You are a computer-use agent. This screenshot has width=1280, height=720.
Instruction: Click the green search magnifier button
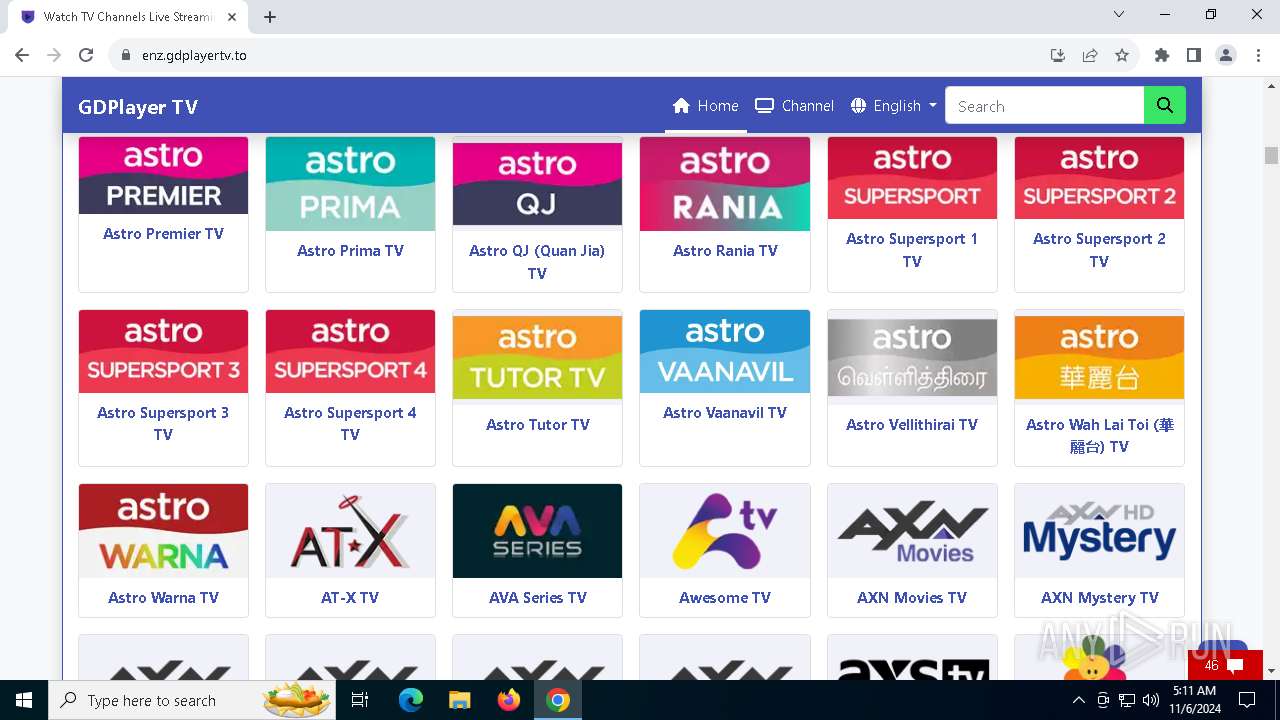1165,106
